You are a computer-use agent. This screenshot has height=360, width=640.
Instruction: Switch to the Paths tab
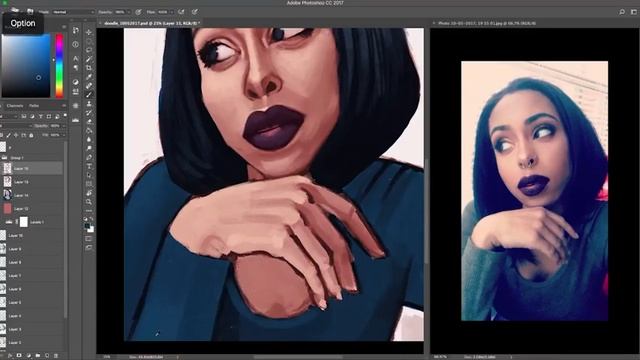[34, 106]
